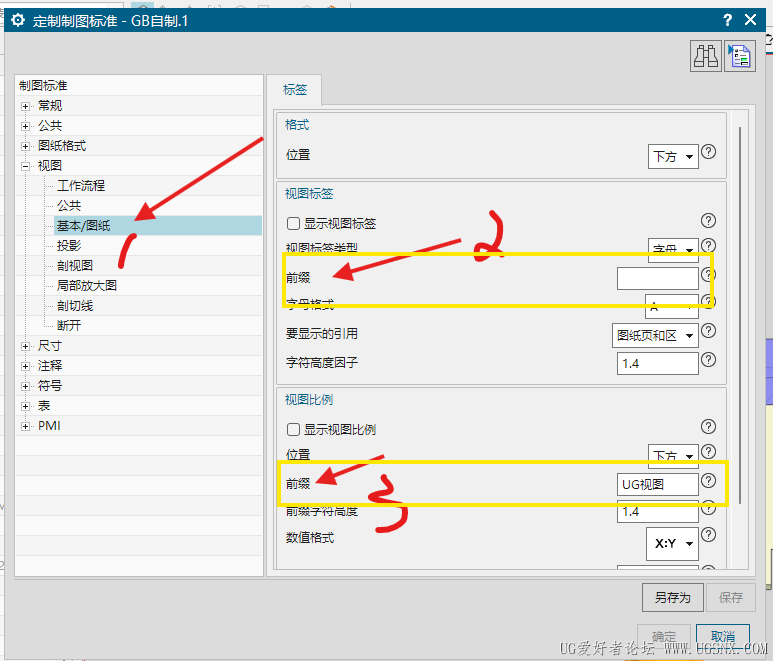Expand the 图纸格式 node
The height and width of the screenshot is (661, 773).
[x=25, y=146]
